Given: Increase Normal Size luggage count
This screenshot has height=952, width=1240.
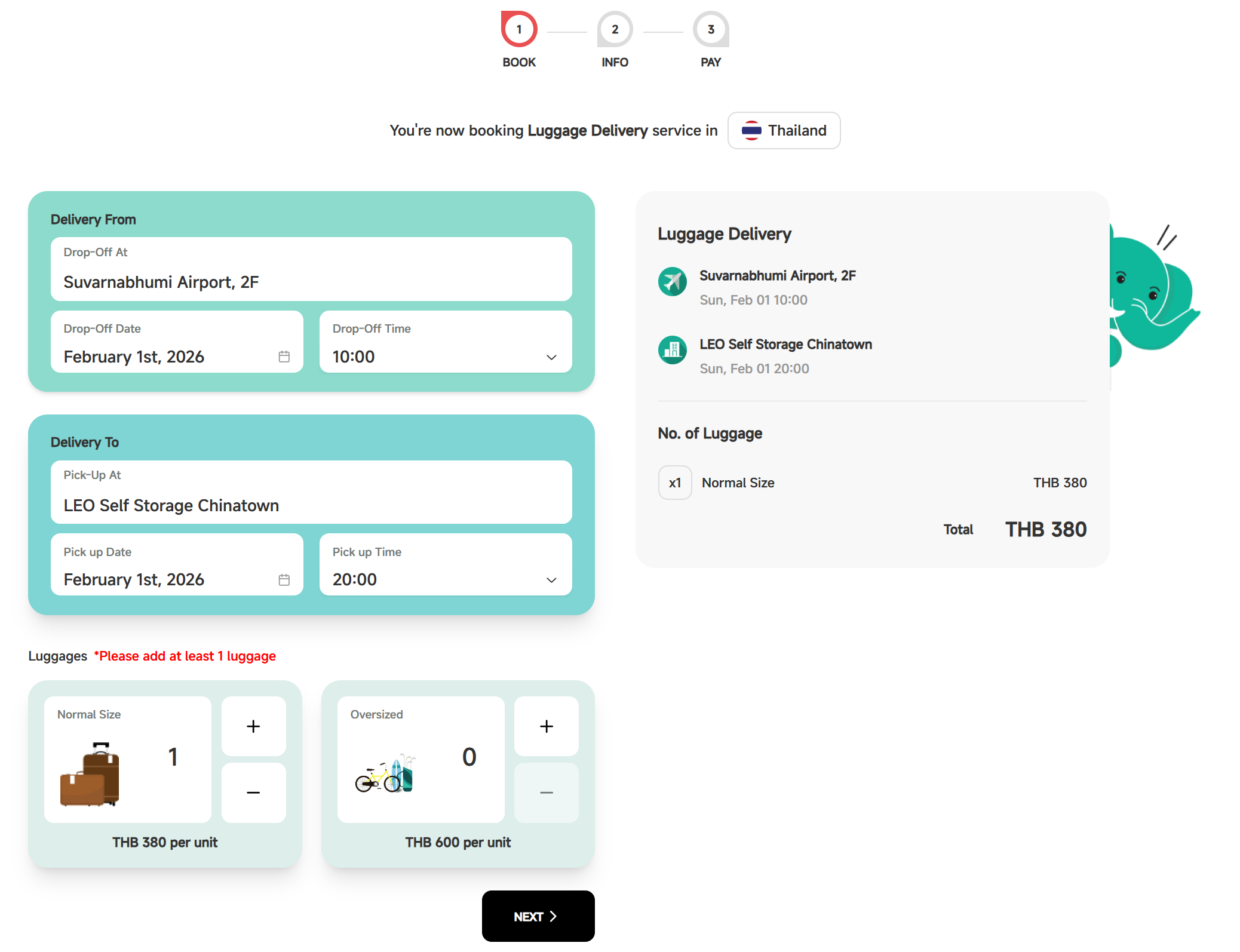Looking at the screenshot, I should pos(253,726).
